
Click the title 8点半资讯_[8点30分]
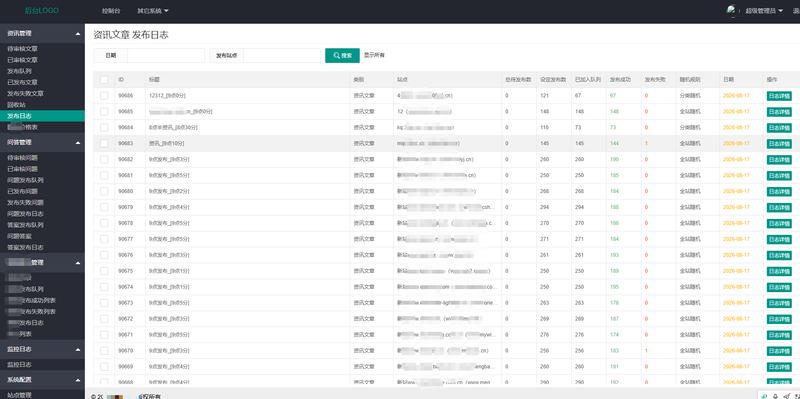click(x=173, y=127)
